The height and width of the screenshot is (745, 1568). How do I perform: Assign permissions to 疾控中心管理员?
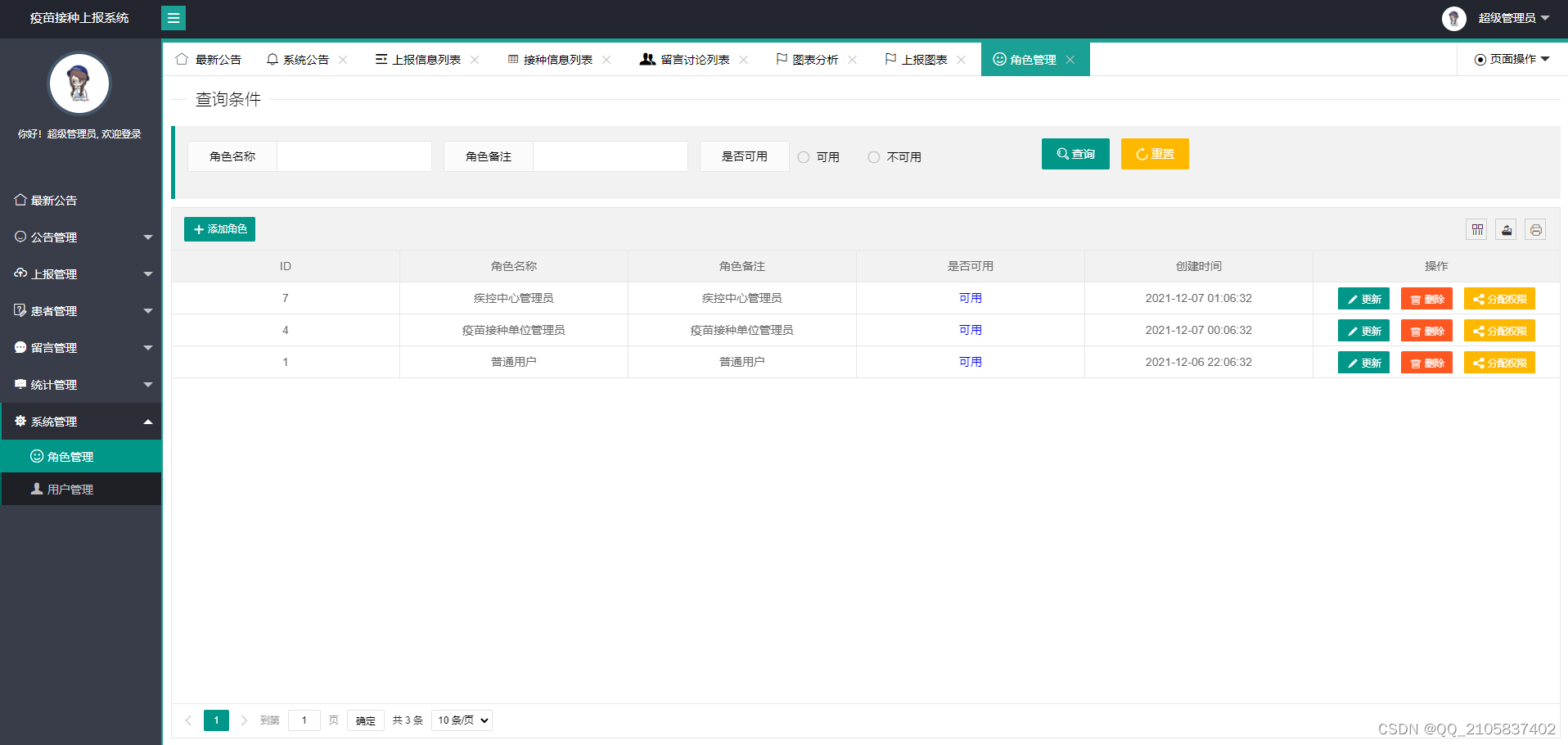[x=1499, y=299]
